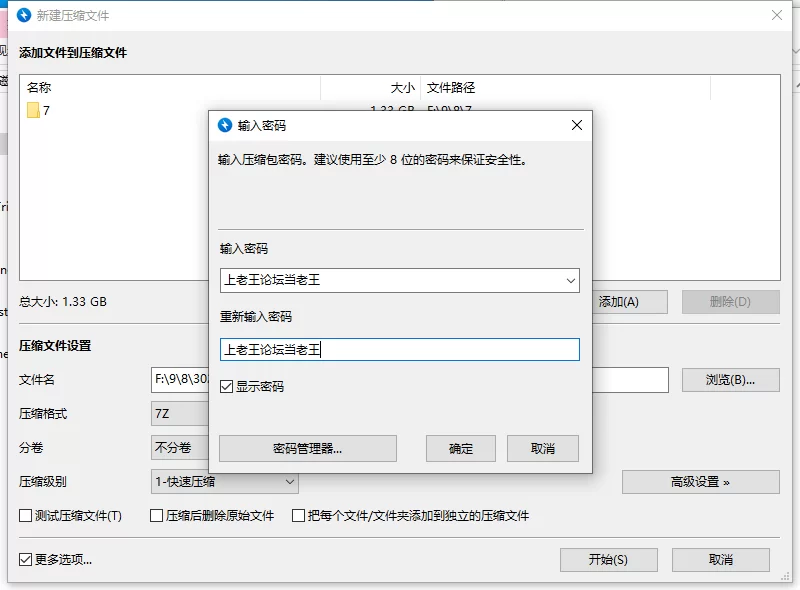The width and height of the screenshot is (800, 590).
Task: Open 高级设置 » button
Action: coord(701,482)
